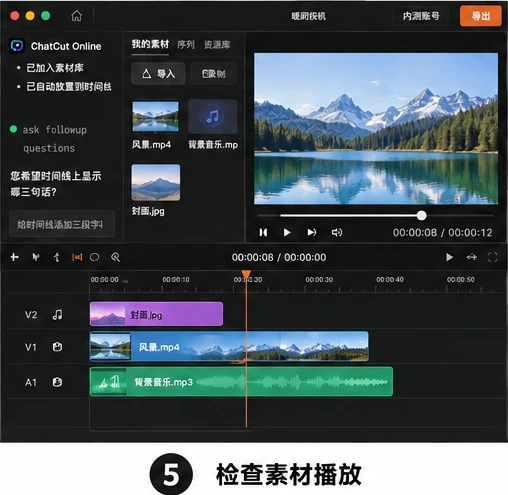This screenshot has width=508, height=495.
Task: Open the beta account button
Action: pyautogui.click(x=421, y=16)
